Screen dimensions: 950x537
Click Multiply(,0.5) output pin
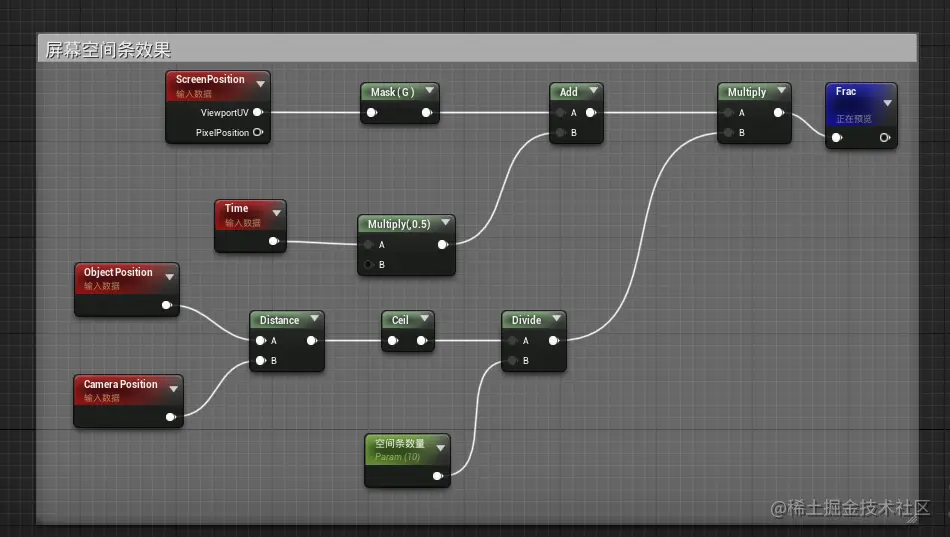click(443, 244)
